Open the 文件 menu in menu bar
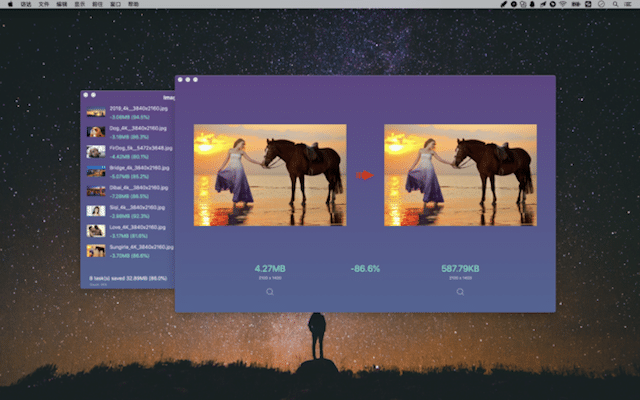Screen dimensions: 640x400 coord(43,5)
